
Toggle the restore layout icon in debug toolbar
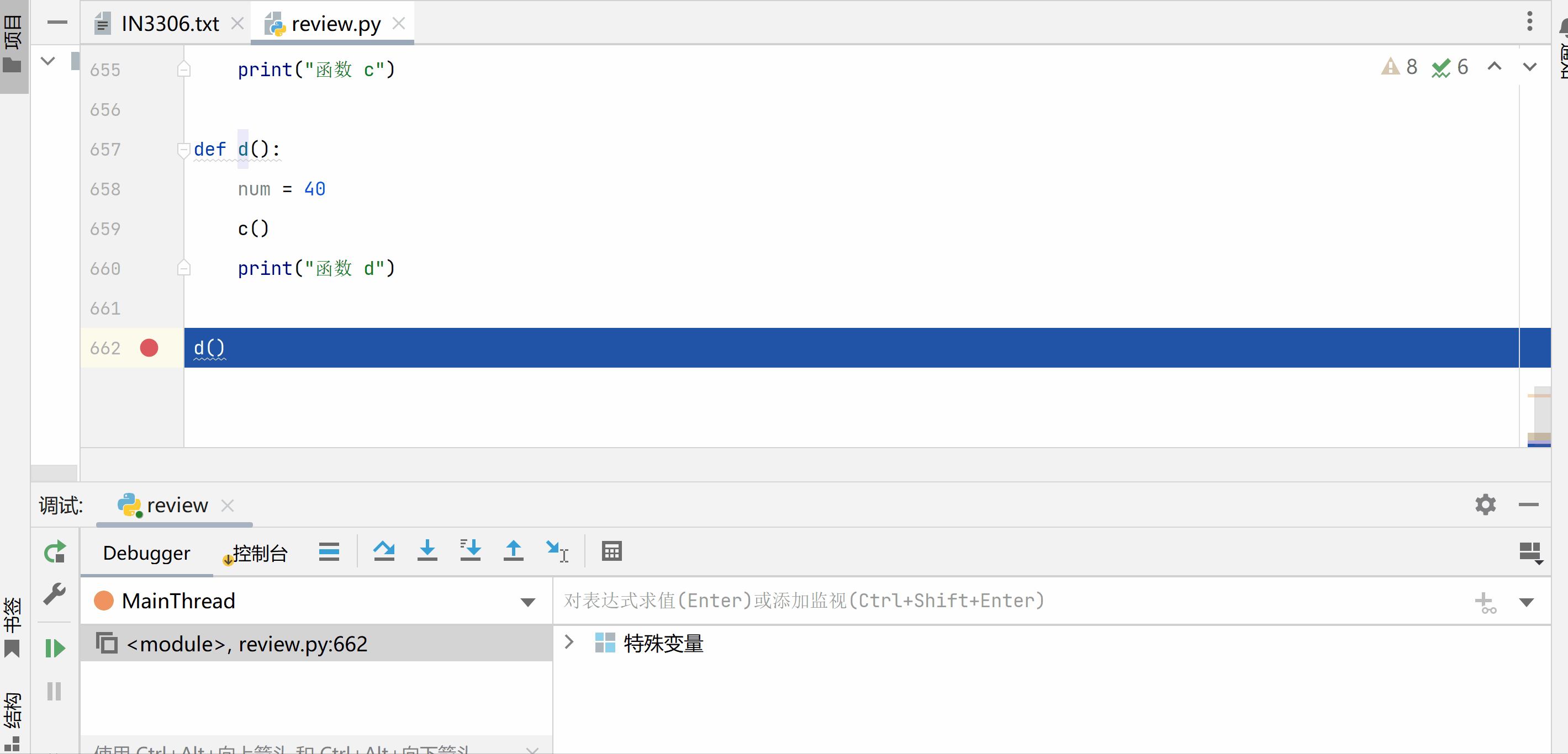[1530, 553]
